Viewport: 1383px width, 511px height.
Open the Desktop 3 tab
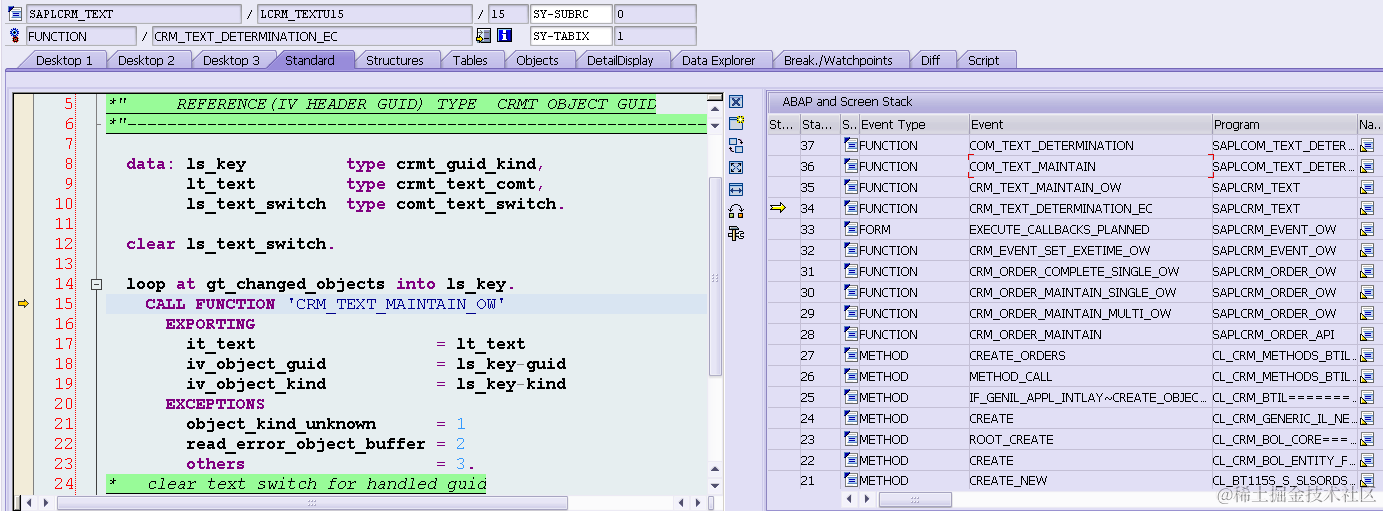pos(231,60)
